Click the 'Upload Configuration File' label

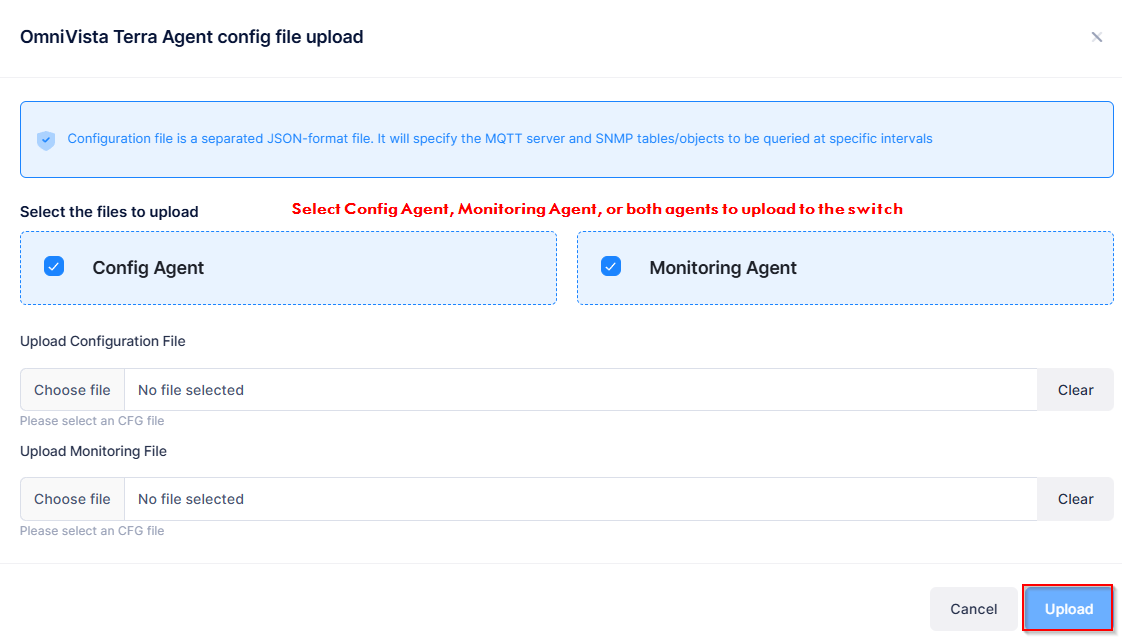[x=103, y=341]
